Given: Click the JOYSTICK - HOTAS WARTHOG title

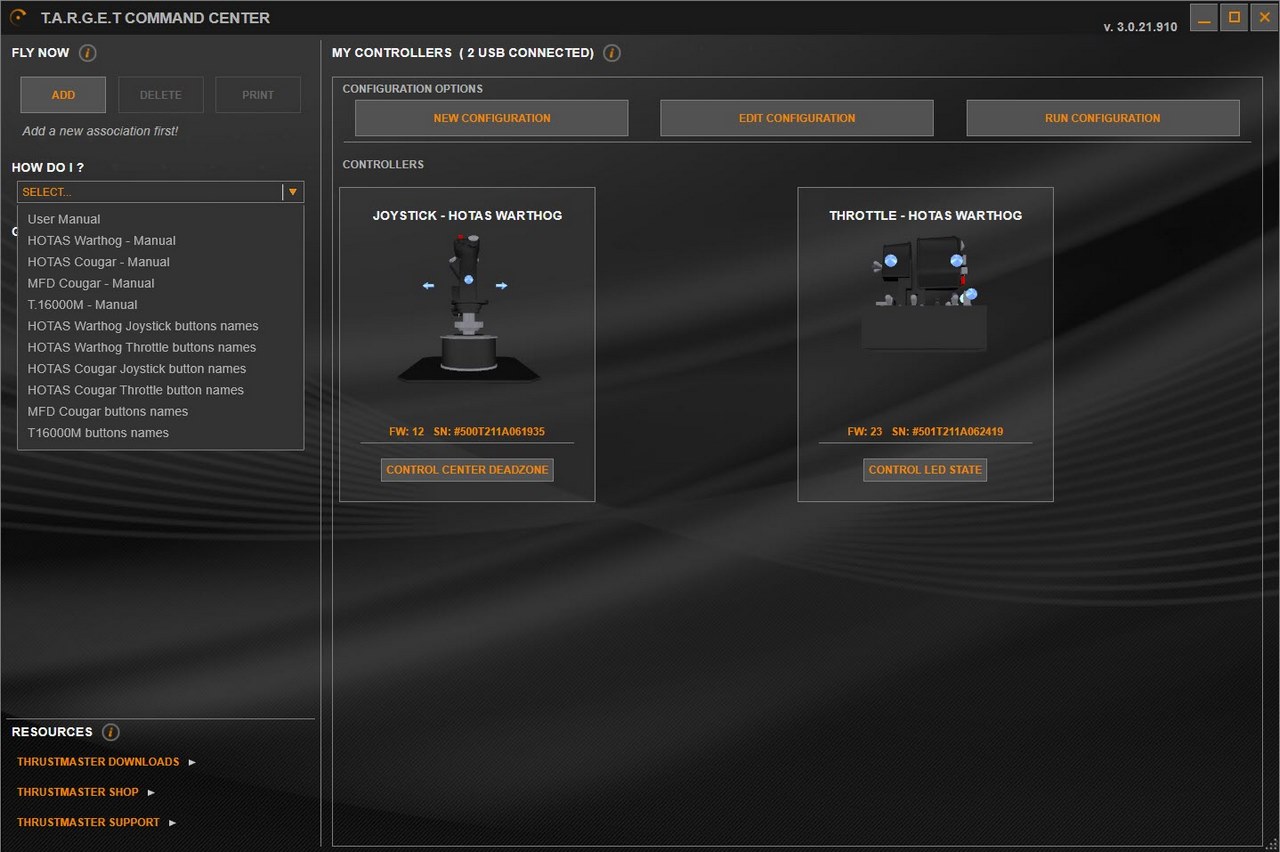Looking at the screenshot, I should point(467,216).
